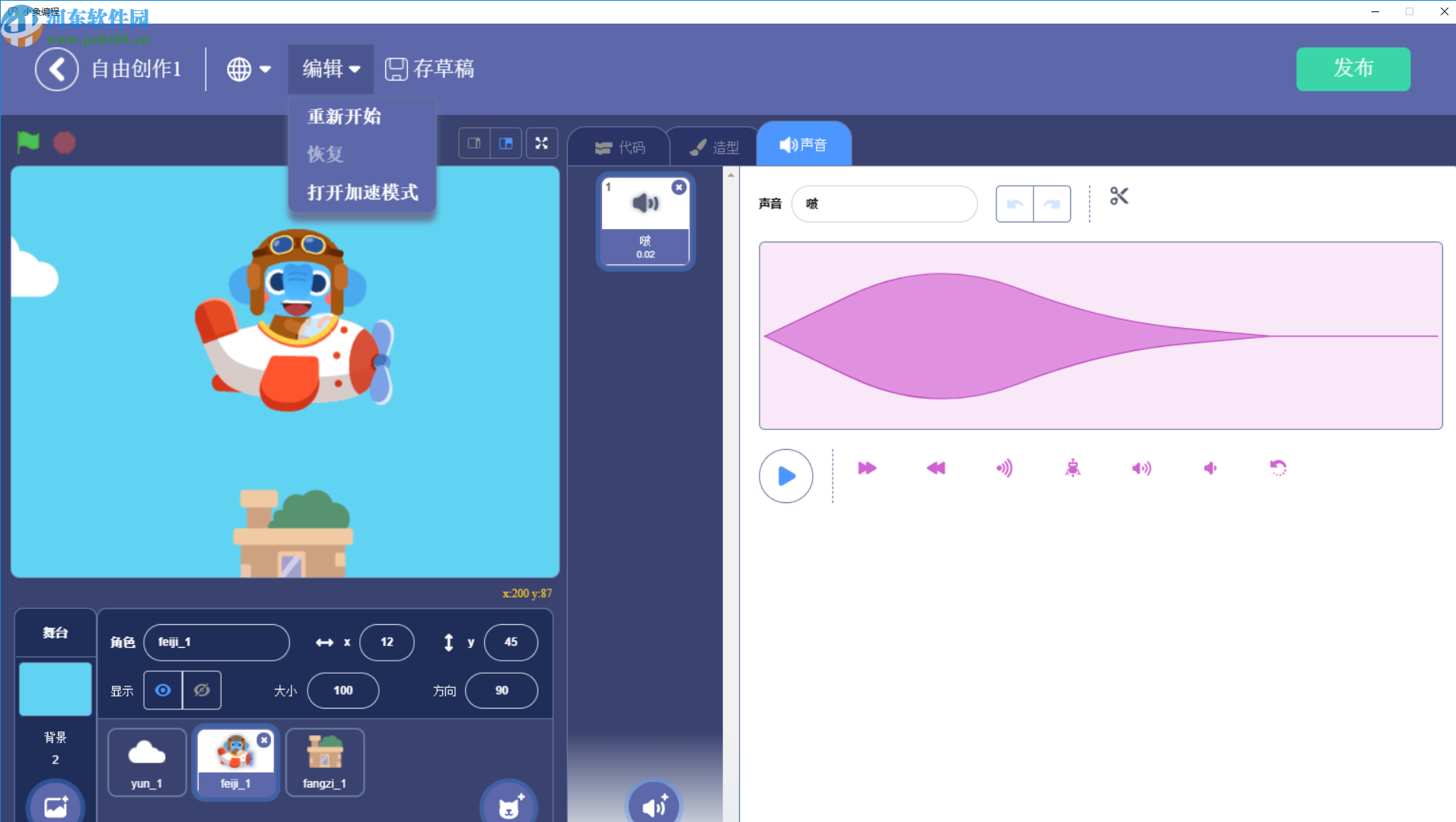Apply the robot effect to the sound
Screen dimensions: 1456x822
(x=1072, y=468)
